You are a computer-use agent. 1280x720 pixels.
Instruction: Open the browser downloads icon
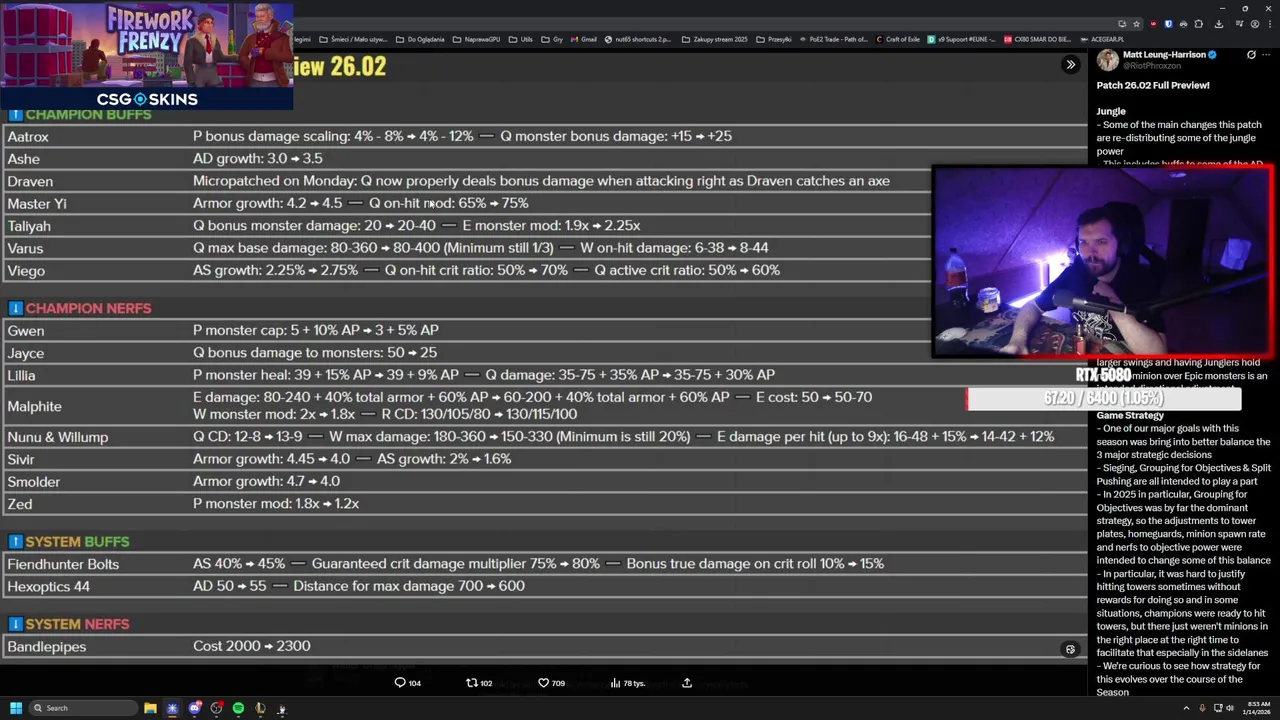click(x=1219, y=24)
